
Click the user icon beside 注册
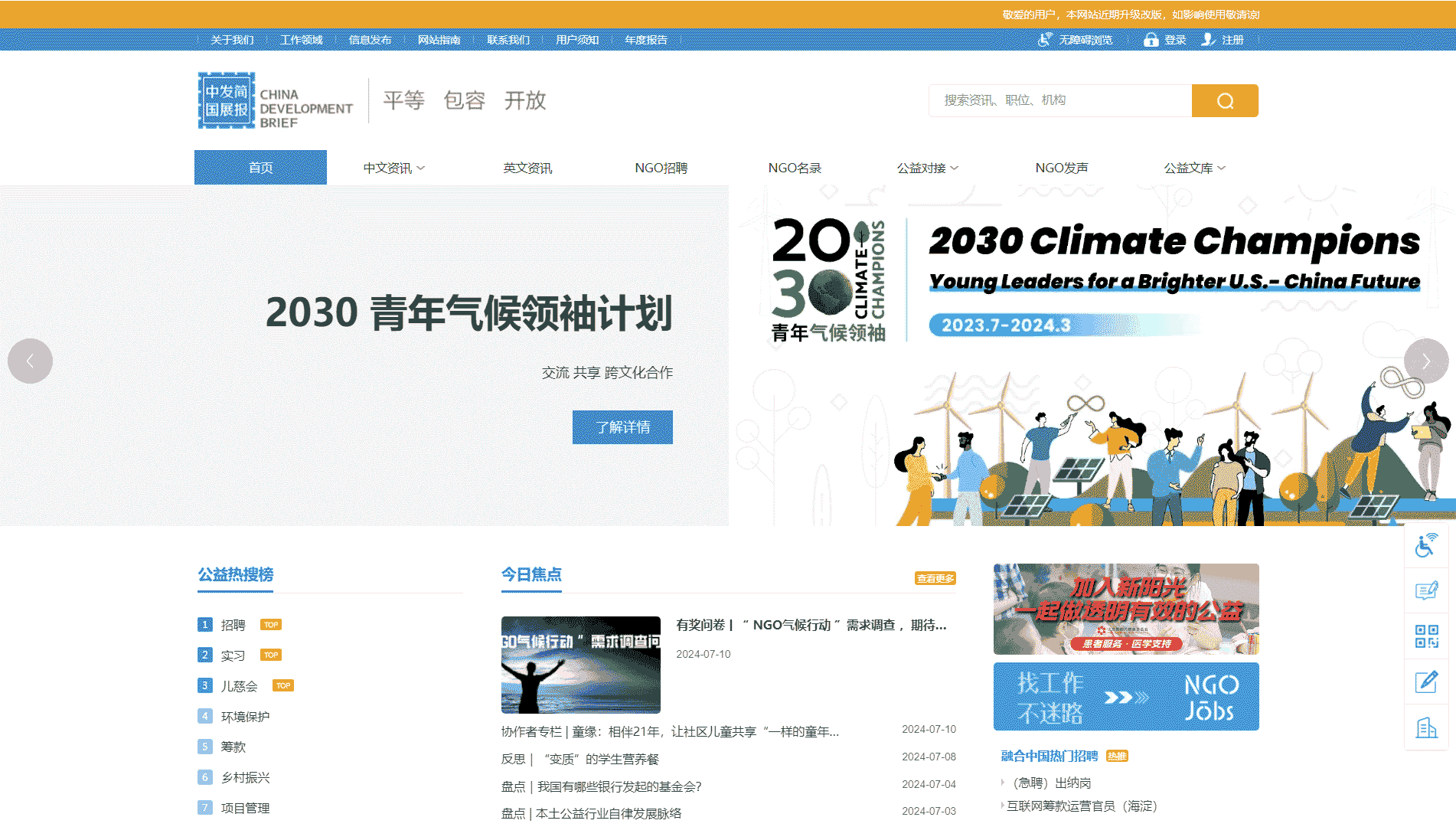[x=1208, y=40]
